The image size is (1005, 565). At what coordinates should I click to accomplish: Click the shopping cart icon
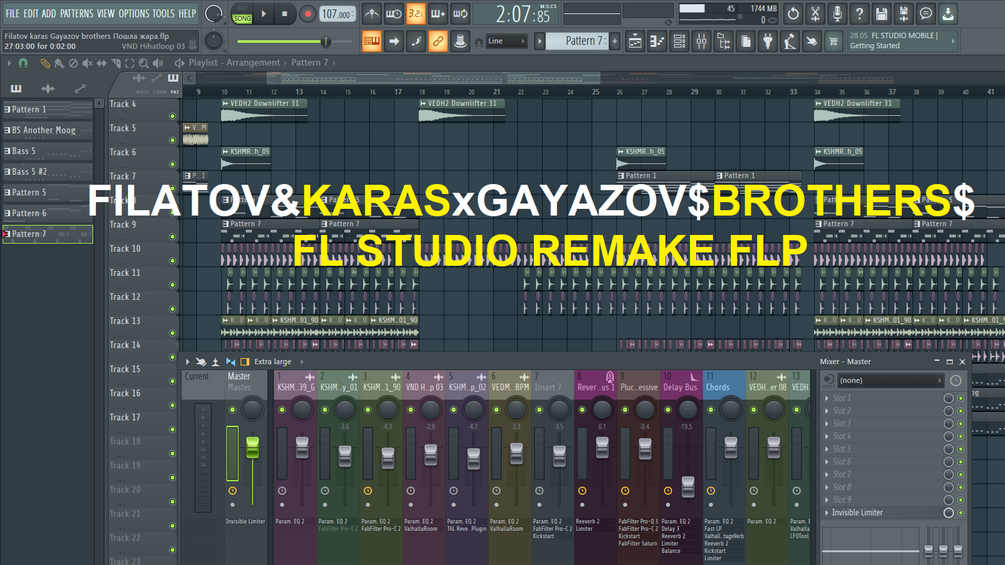(x=833, y=42)
